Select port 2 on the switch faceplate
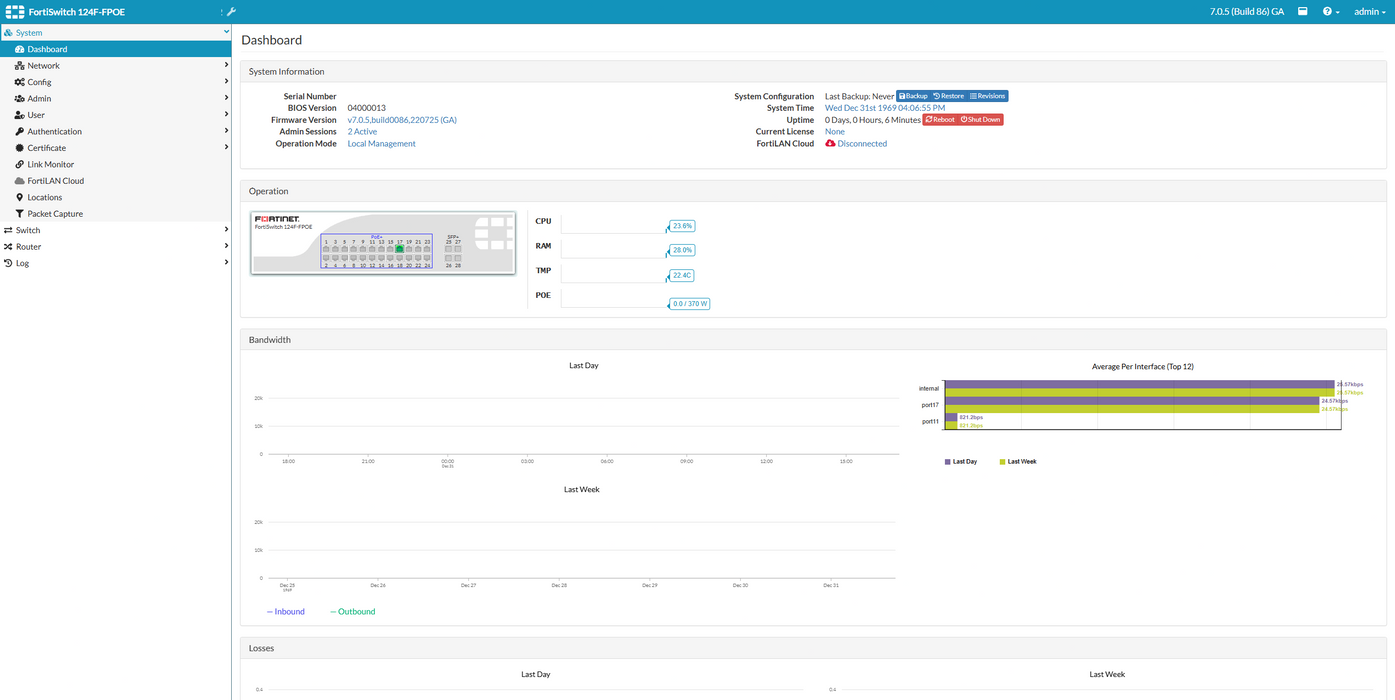The width and height of the screenshot is (1395, 700). tap(326, 258)
